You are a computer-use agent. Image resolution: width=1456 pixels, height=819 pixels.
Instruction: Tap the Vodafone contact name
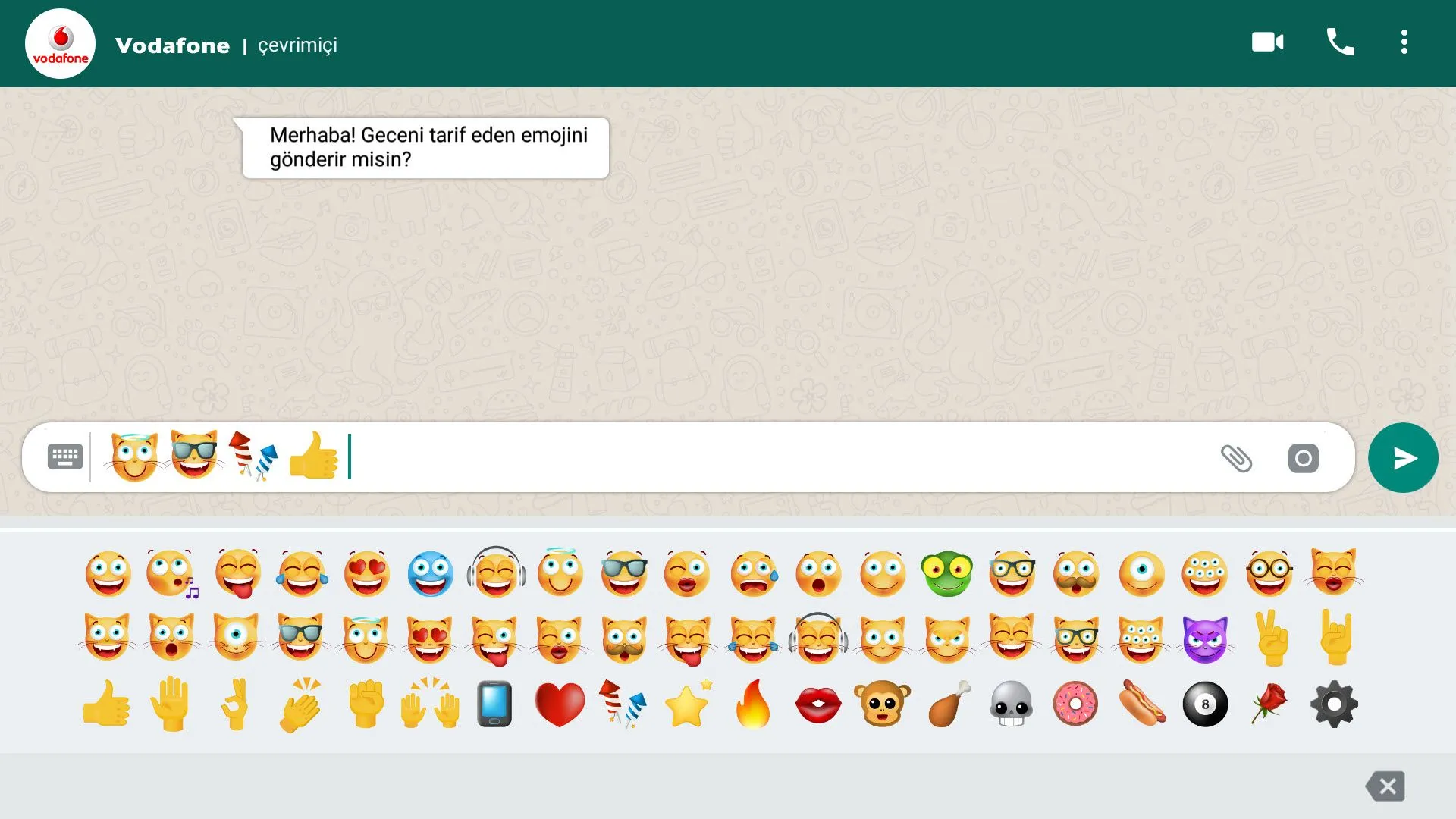(172, 45)
